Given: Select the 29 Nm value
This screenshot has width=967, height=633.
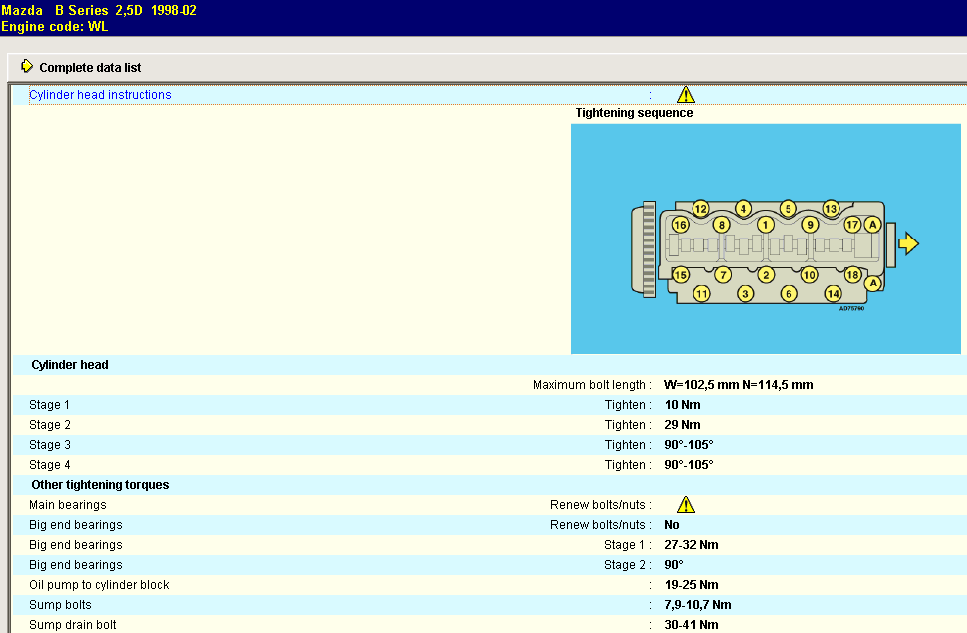Looking at the screenshot, I should 682,425.
